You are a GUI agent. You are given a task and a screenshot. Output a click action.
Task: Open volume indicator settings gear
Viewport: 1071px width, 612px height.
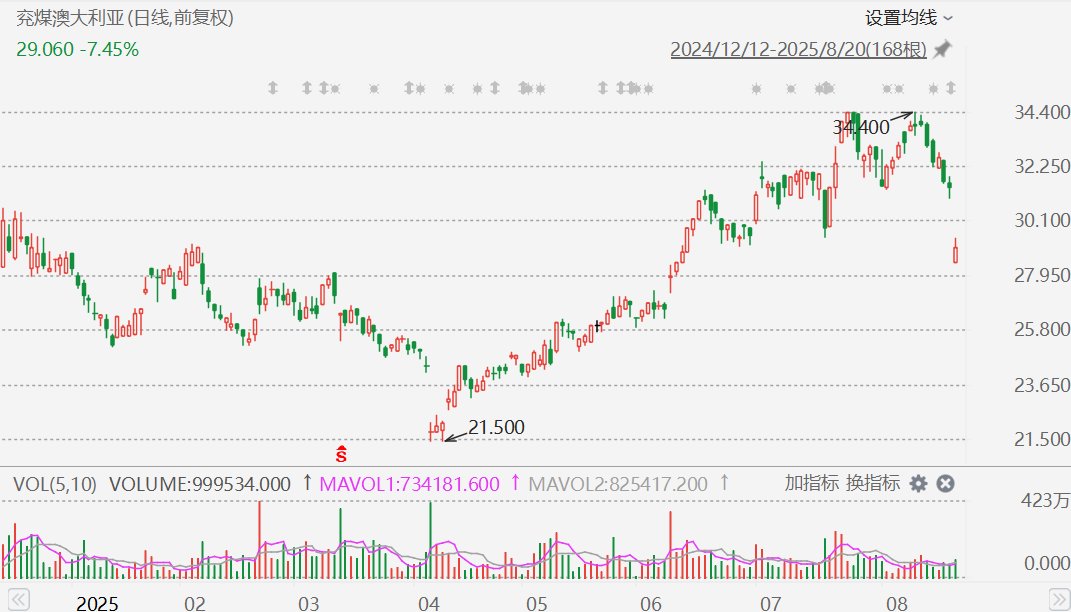click(918, 484)
